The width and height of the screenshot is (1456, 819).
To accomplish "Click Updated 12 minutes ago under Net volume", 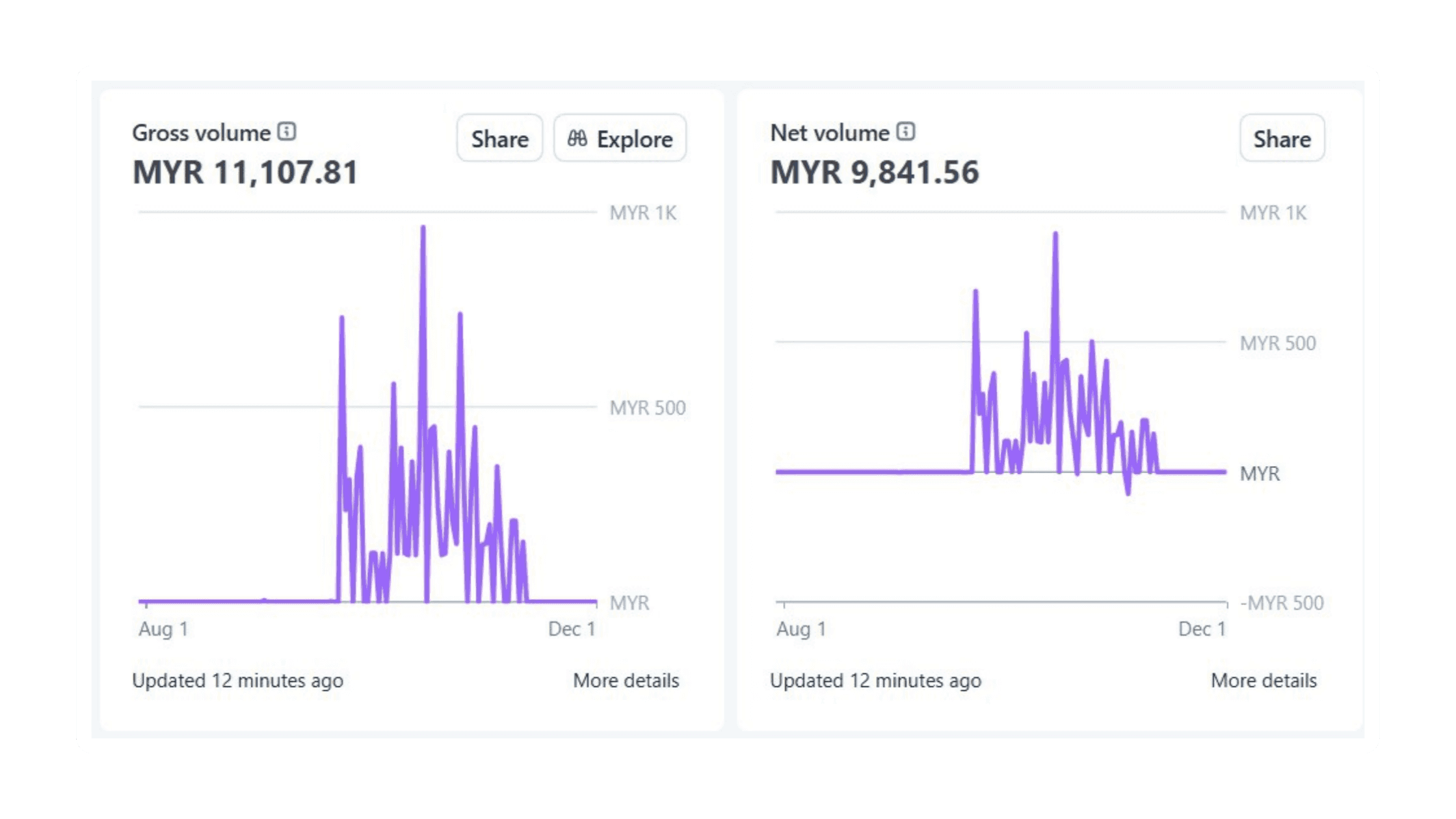I will click(x=875, y=681).
